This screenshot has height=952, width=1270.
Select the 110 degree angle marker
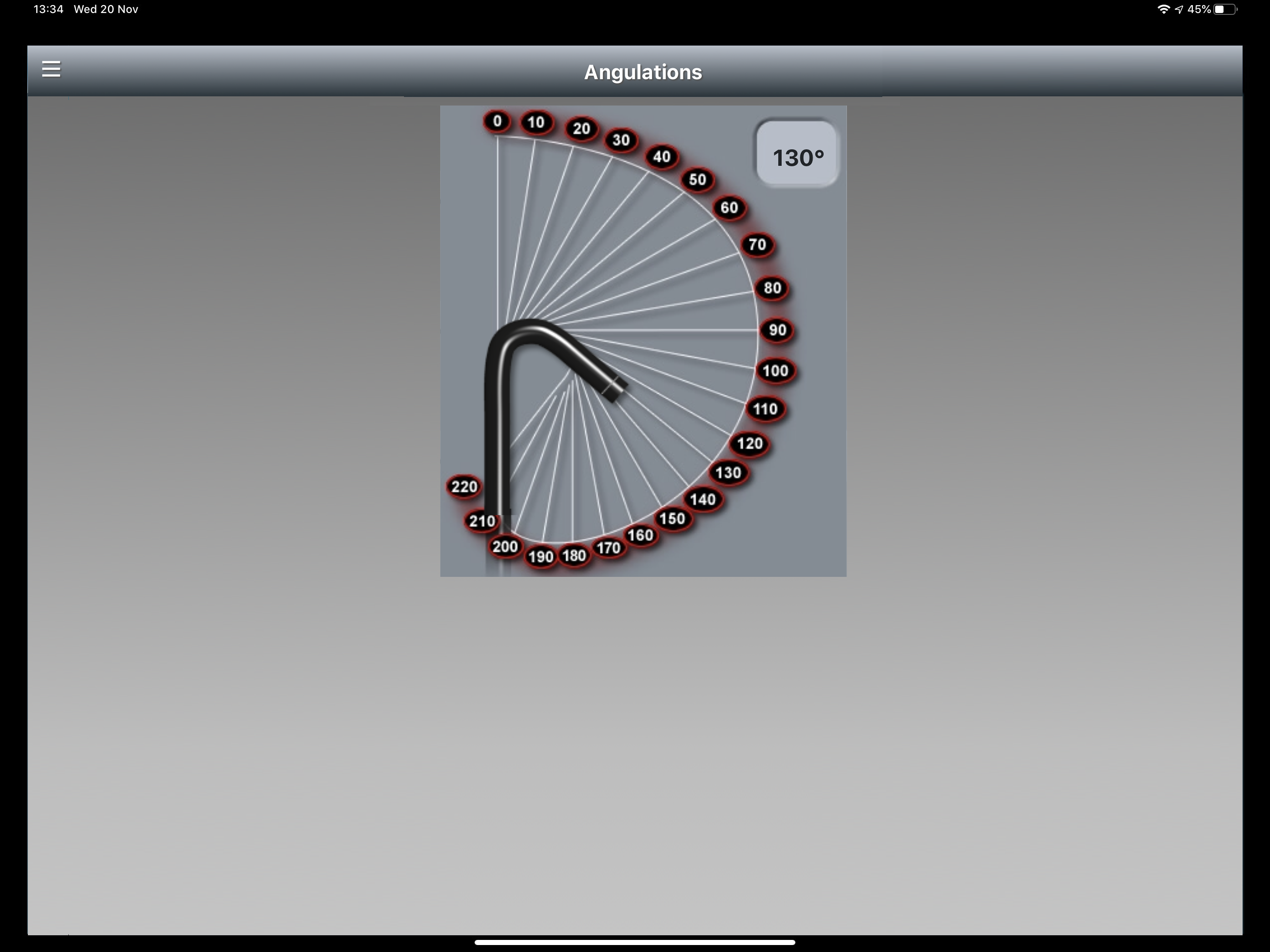[765, 410]
